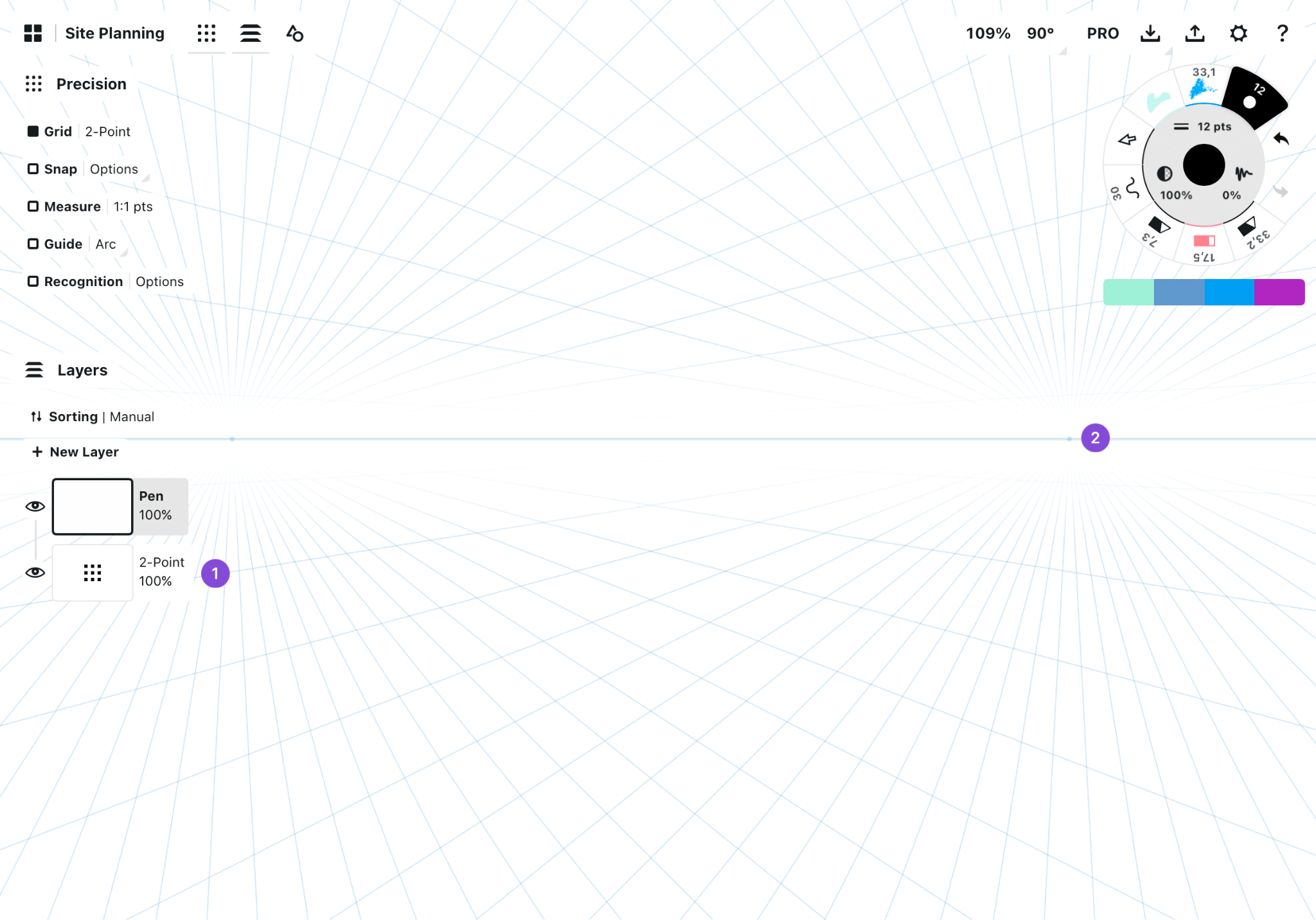Click the Export upload icon
Image resolution: width=1316 pixels, height=920 pixels.
pos(1195,33)
